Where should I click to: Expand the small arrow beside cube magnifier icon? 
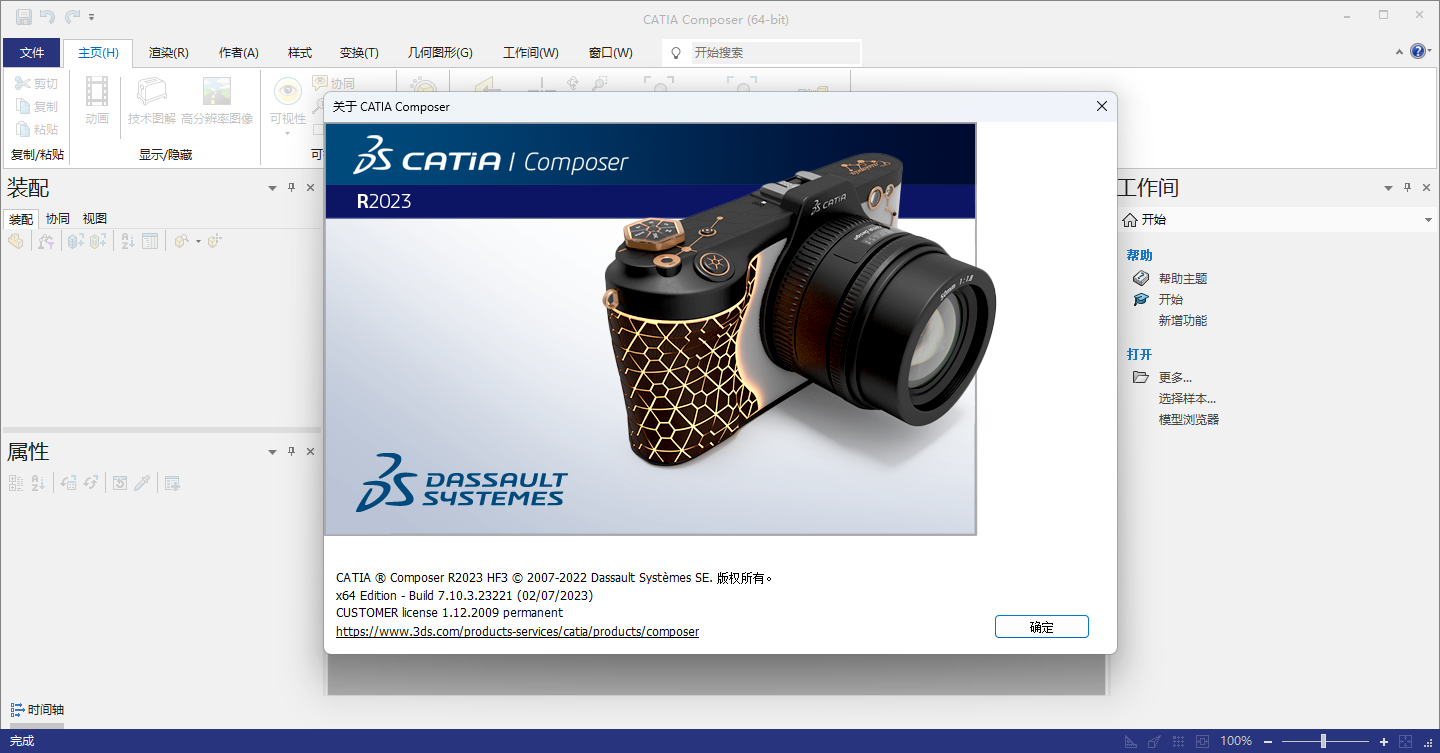pyautogui.click(x=198, y=241)
